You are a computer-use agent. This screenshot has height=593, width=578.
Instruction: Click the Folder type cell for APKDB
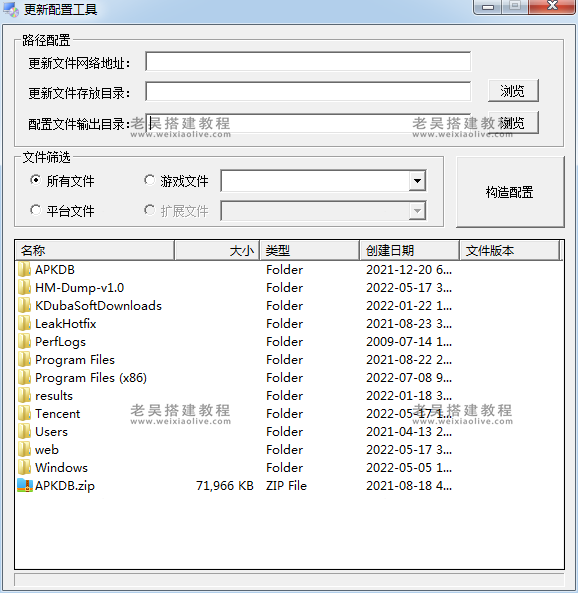[x=284, y=270]
